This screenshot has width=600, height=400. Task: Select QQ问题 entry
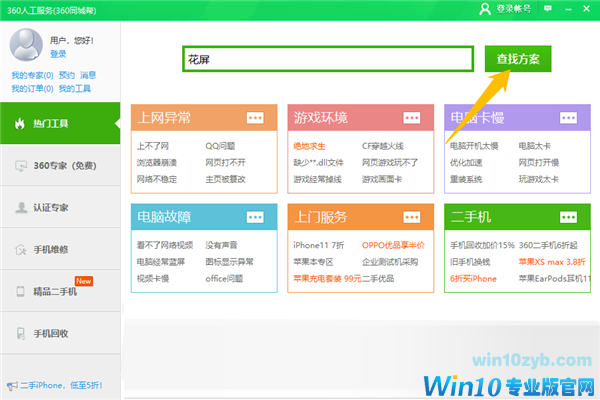[220, 146]
